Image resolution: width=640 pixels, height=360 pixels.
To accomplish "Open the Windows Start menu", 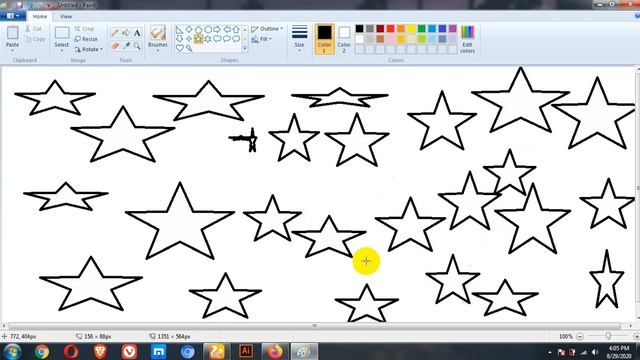I will [12, 351].
